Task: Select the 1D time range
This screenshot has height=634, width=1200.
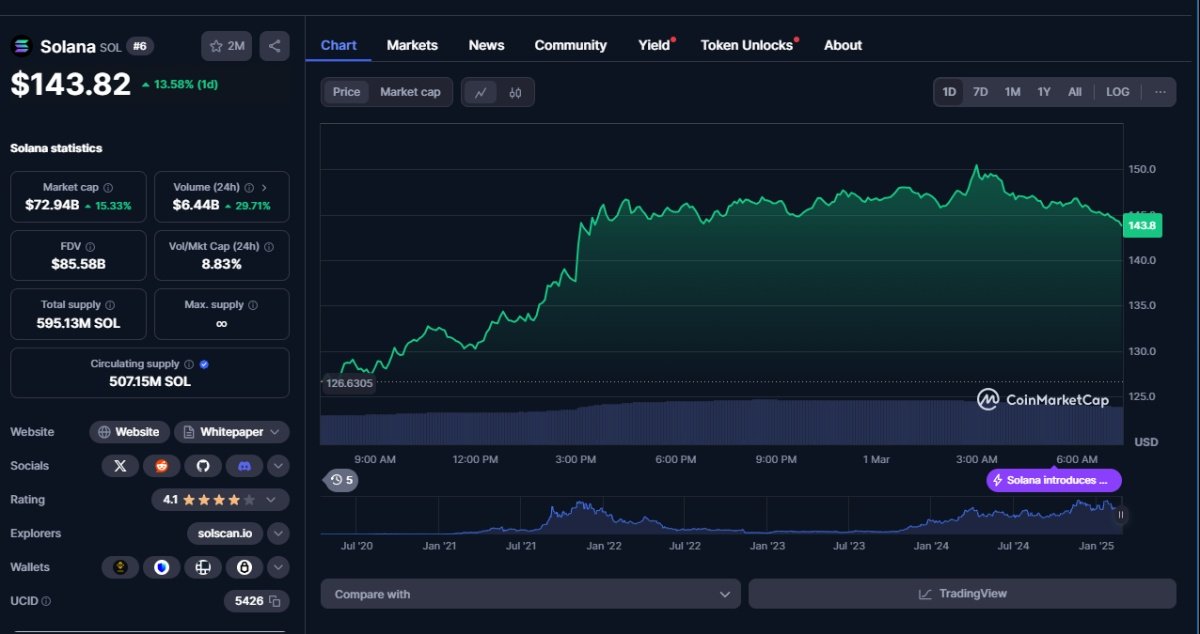Action: point(949,92)
